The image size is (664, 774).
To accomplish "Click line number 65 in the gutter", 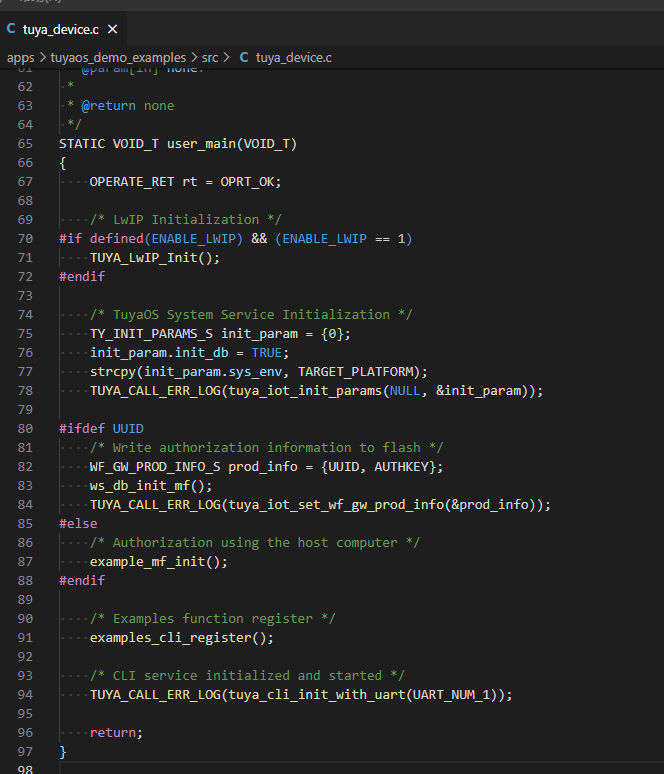I will 25,144.
